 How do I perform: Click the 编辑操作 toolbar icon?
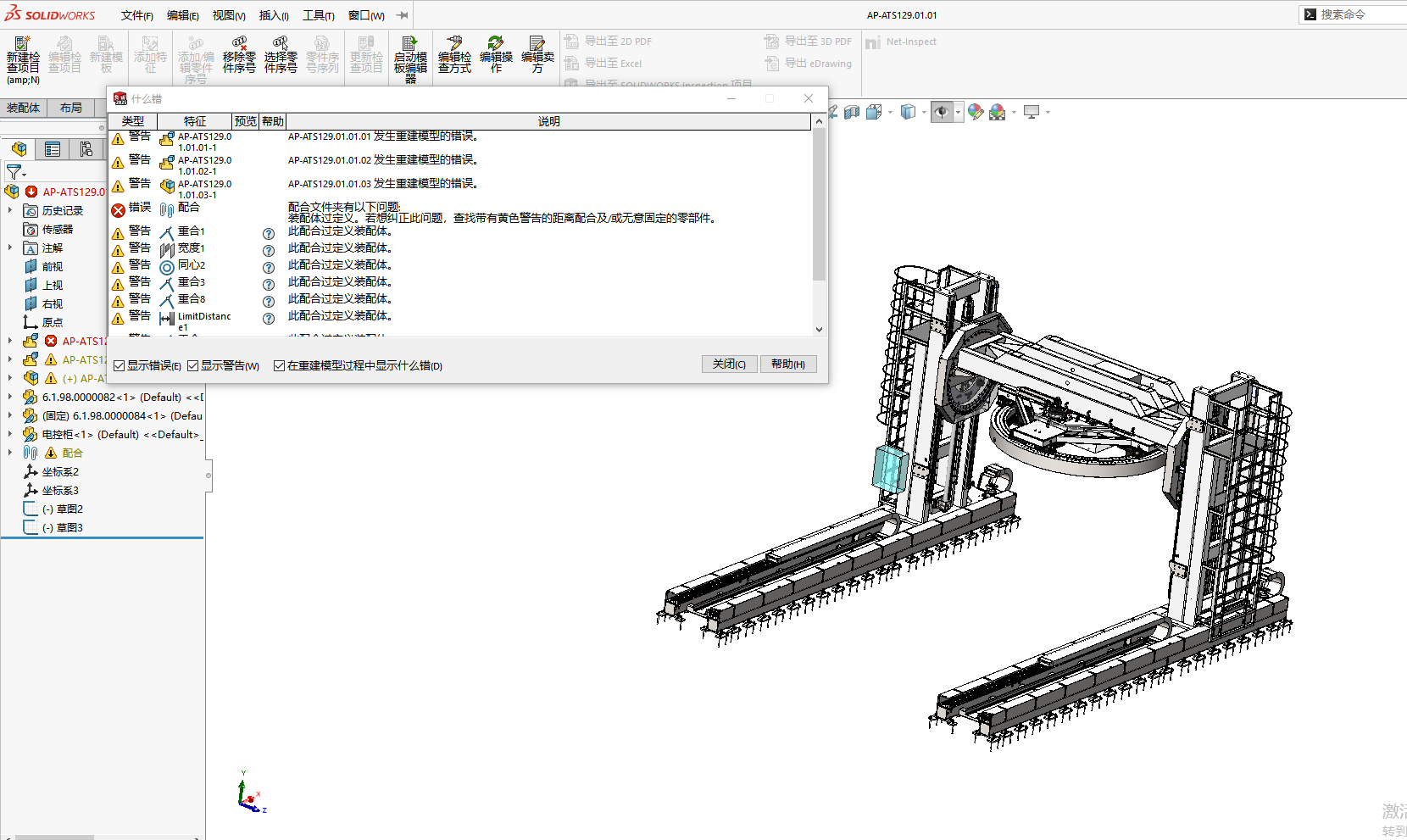pos(496,54)
